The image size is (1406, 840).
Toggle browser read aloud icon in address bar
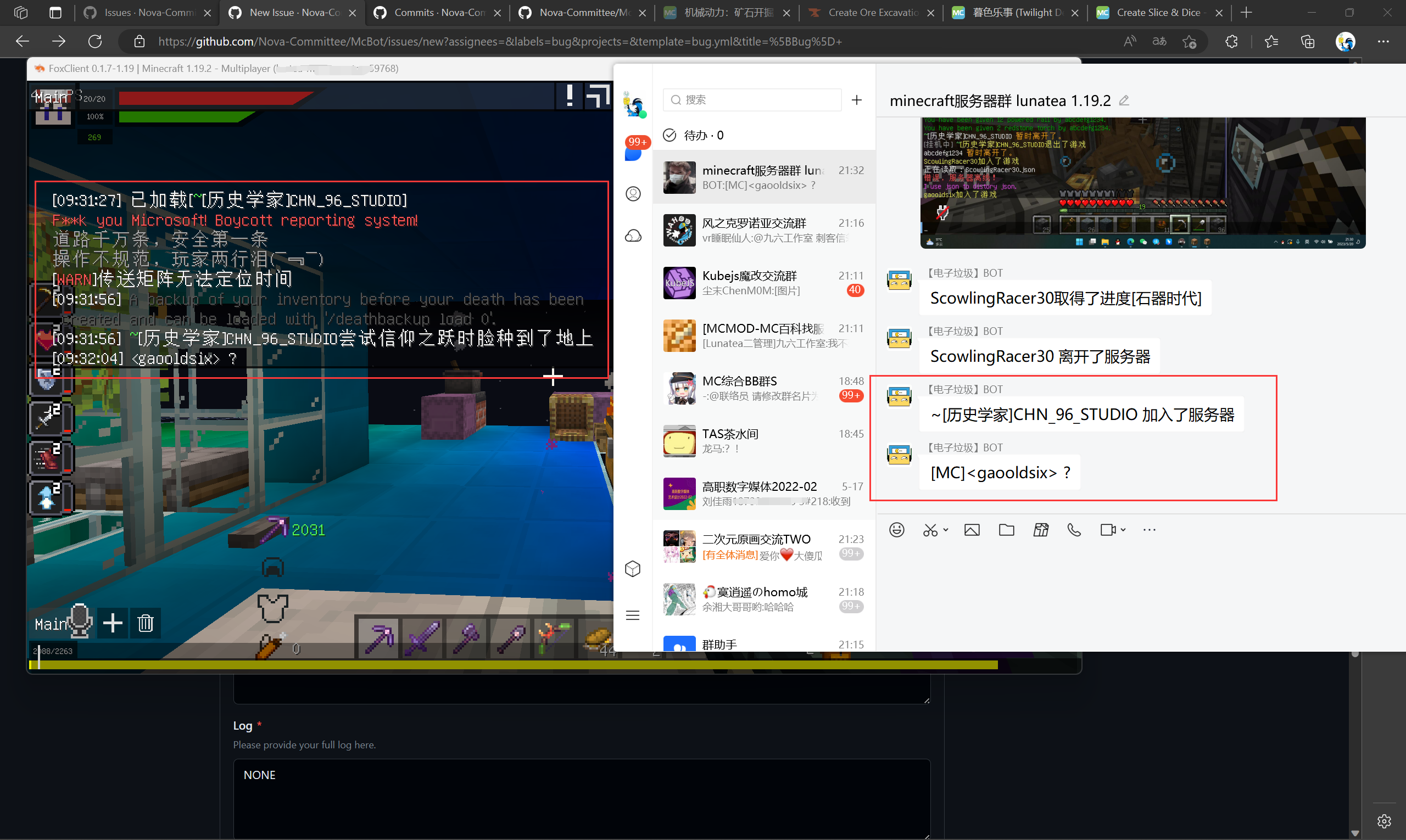(1130, 41)
